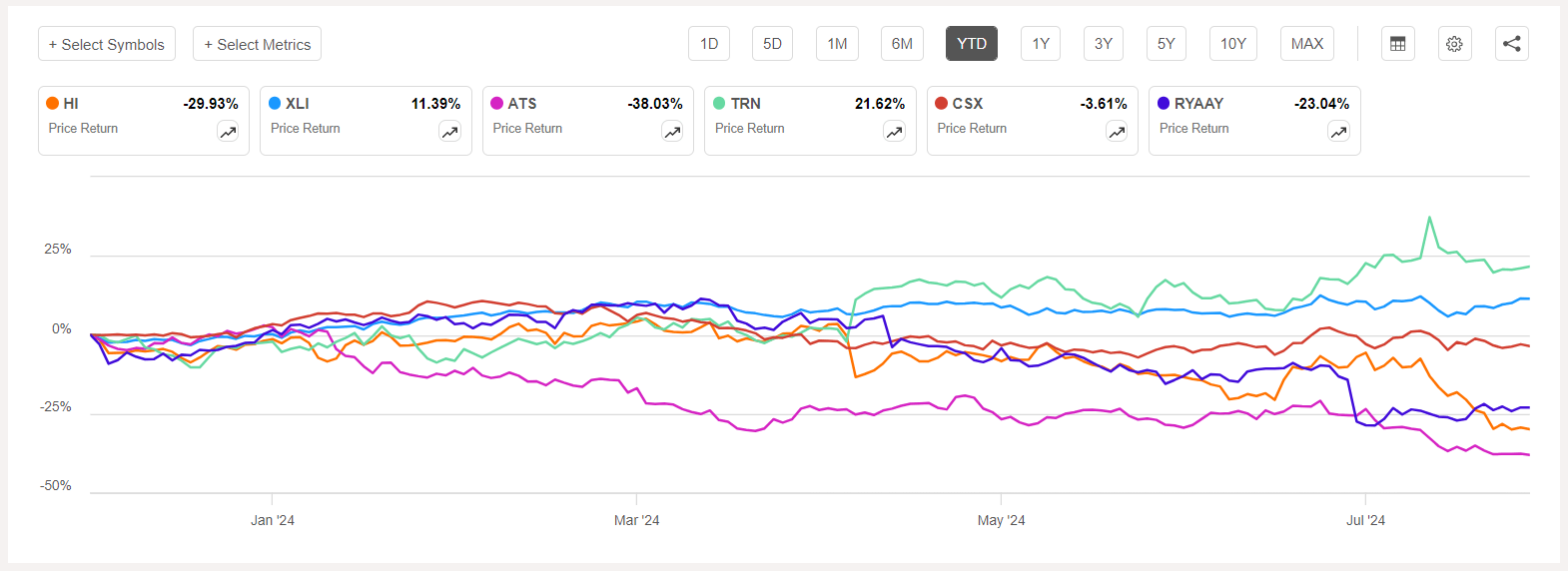Show the MAX time range
Viewport: 1568px width, 571px height.
click(x=1306, y=44)
